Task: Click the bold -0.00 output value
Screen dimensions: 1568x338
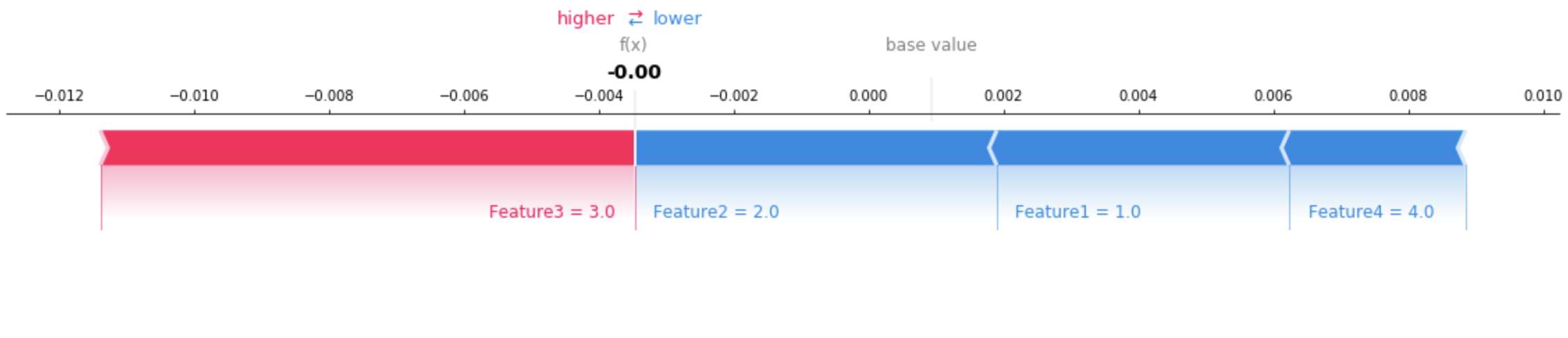Action: click(634, 72)
